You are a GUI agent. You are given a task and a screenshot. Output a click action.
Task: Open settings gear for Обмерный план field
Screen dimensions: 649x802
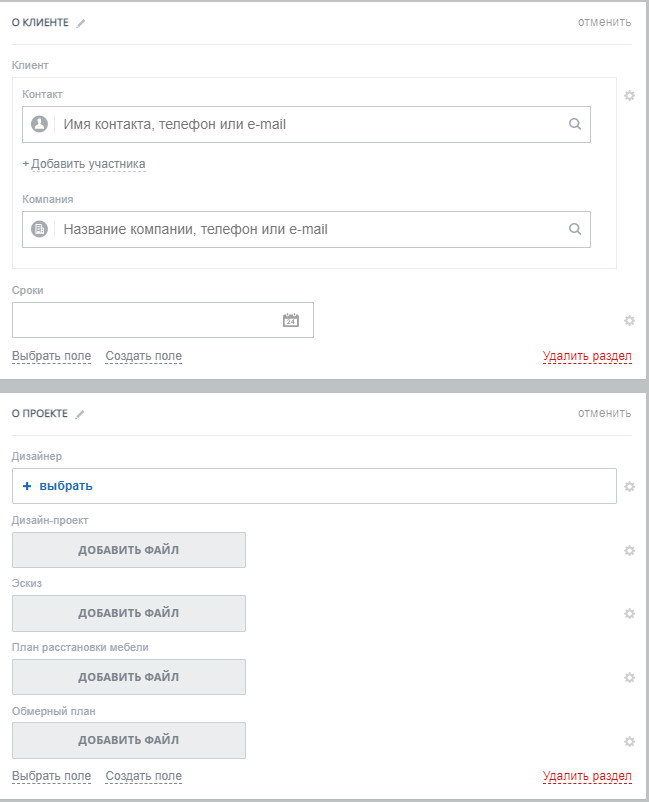coord(629,741)
